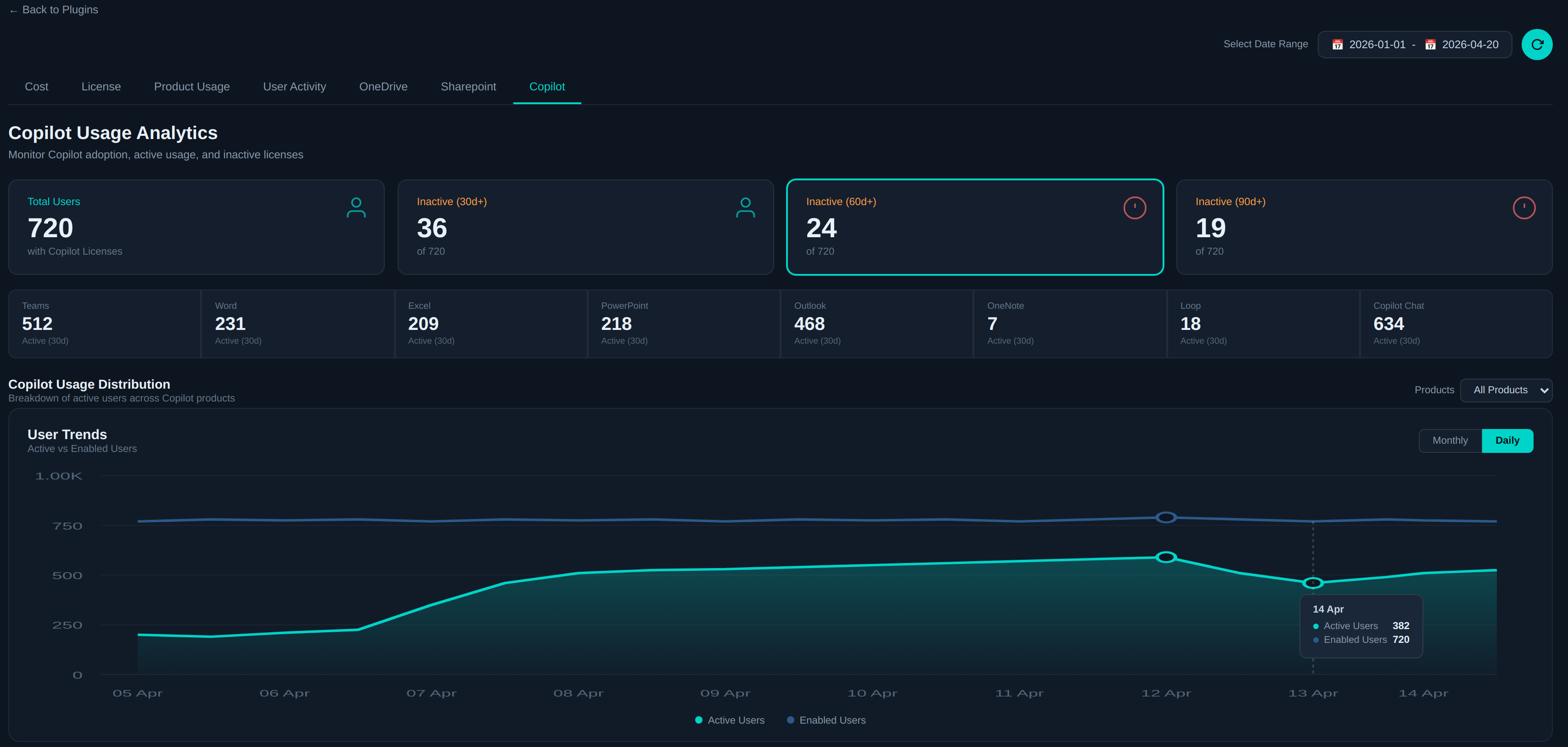Click the start date calendar icon

point(1338,45)
